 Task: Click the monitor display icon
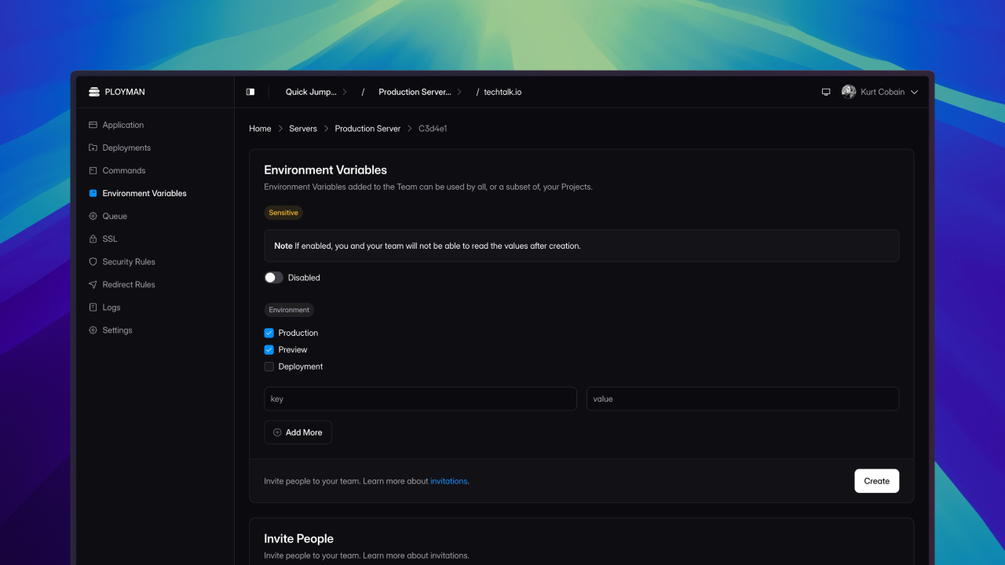tap(826, 92)
